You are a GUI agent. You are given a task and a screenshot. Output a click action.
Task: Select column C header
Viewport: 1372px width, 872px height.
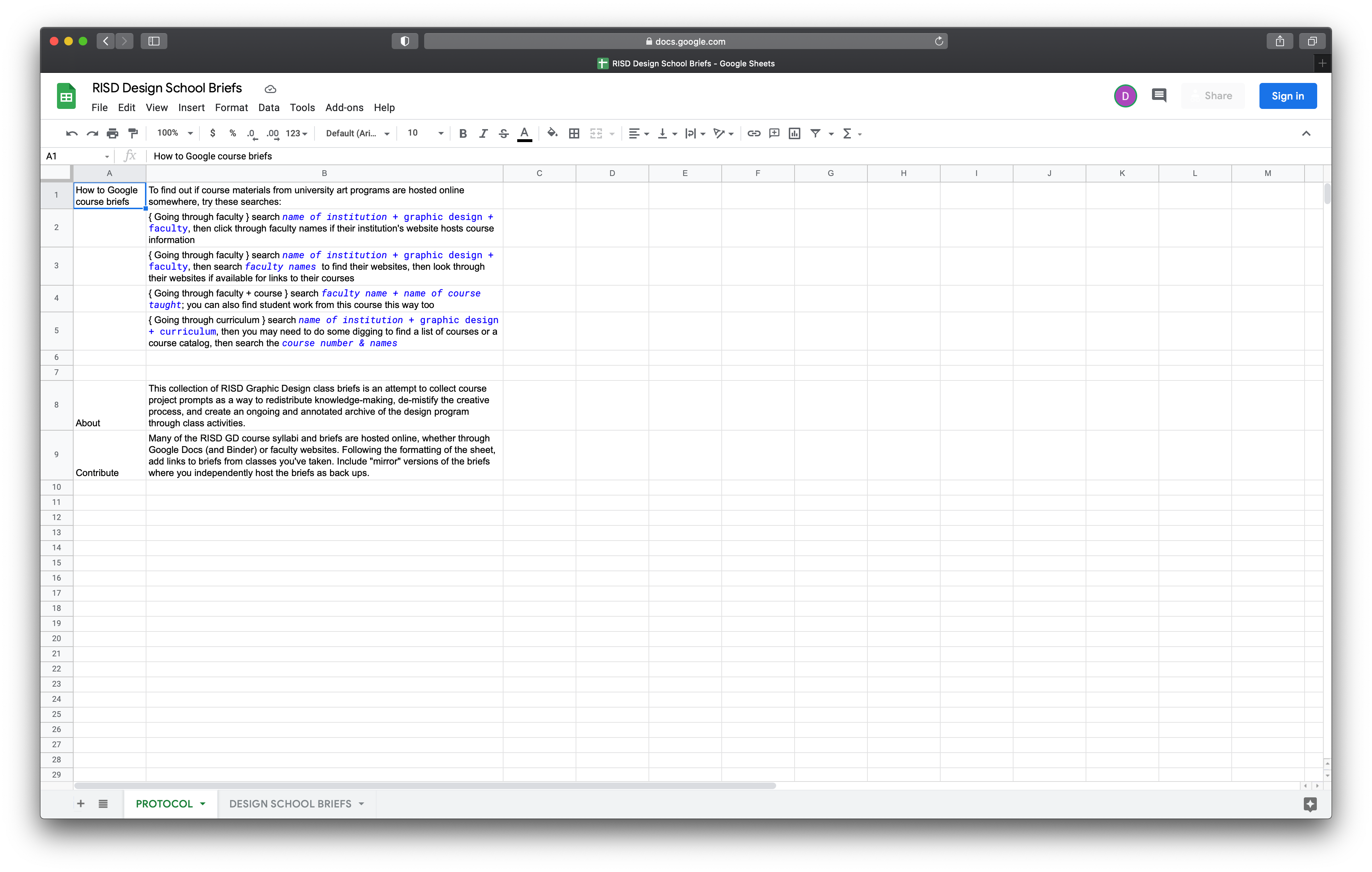click(x=539, y=173)
